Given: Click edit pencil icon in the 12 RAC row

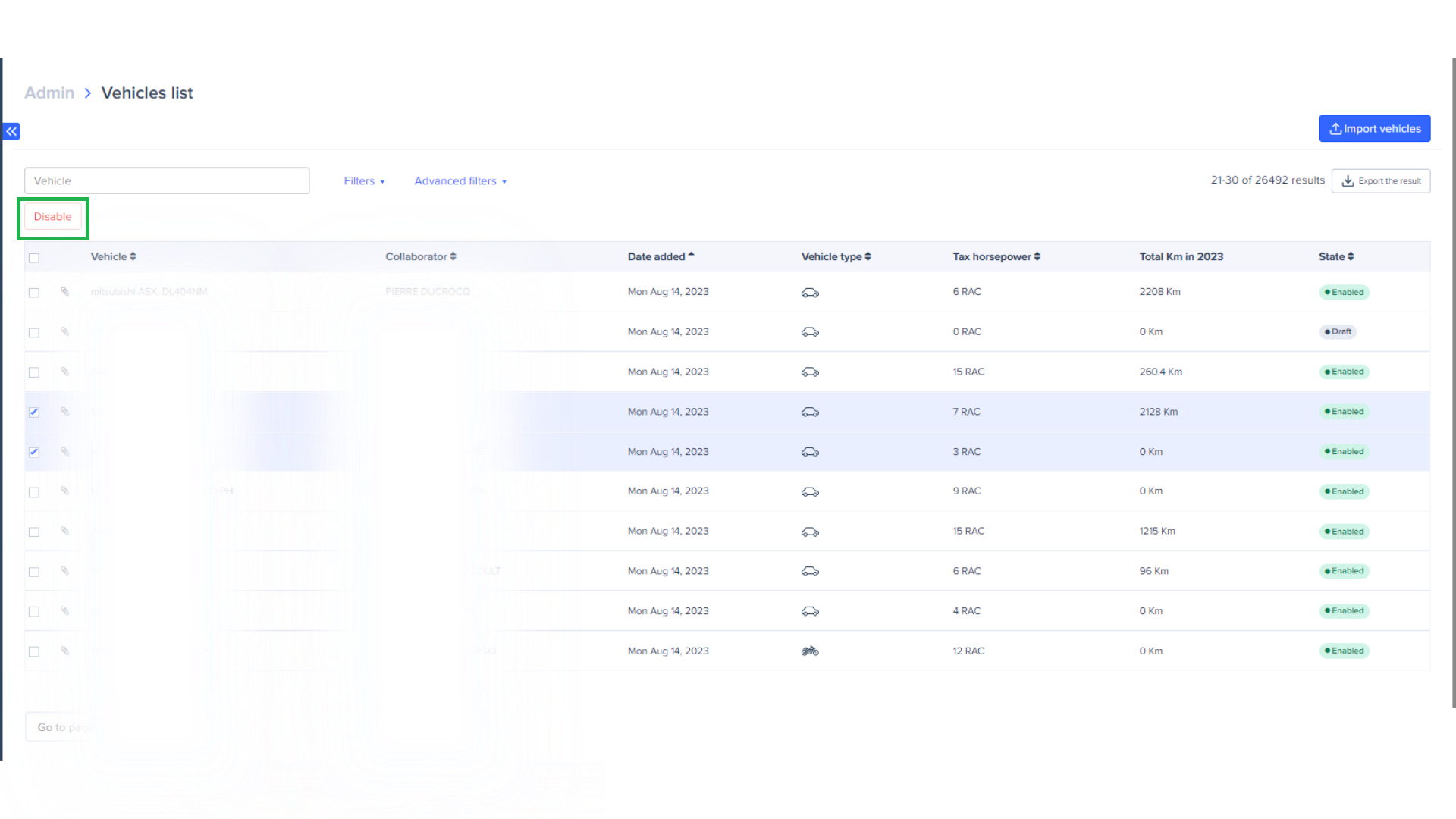Looking at the screenshot, I should (x=64, y=651).
